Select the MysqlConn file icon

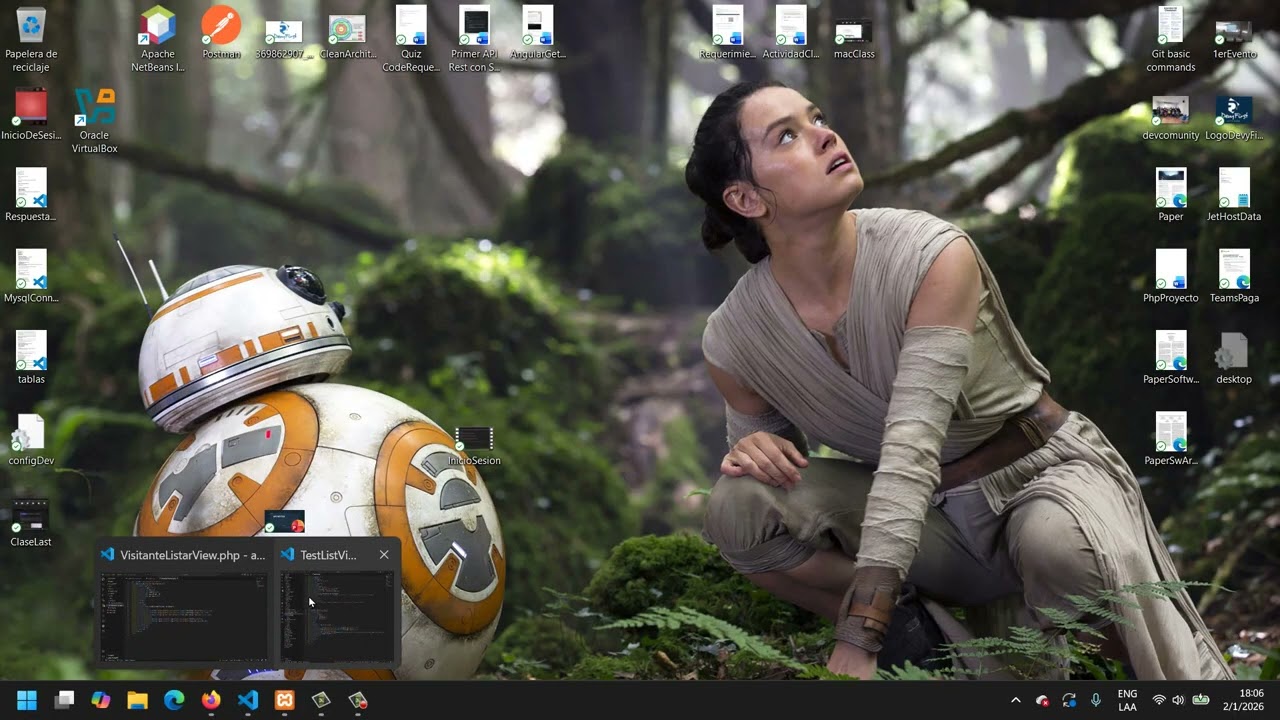click(x=31, y=277)
